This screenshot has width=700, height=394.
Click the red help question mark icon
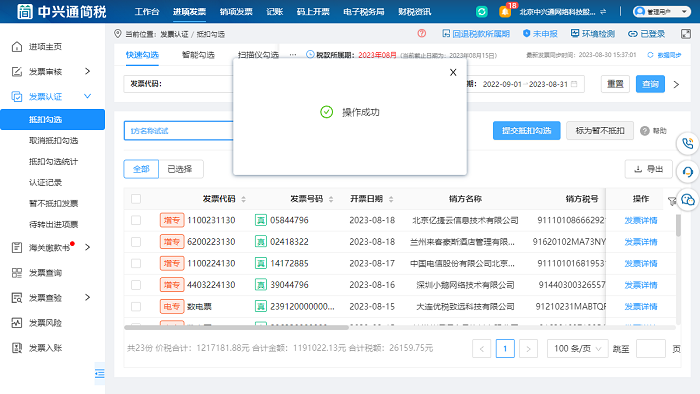pos(421,33)
